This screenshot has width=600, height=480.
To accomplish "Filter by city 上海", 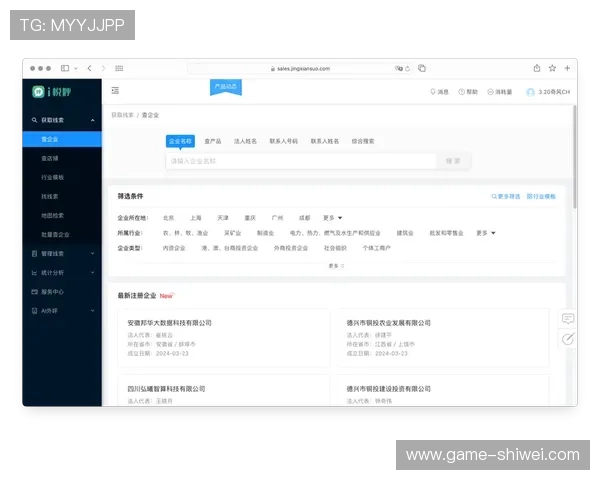I will coord(196,218).
